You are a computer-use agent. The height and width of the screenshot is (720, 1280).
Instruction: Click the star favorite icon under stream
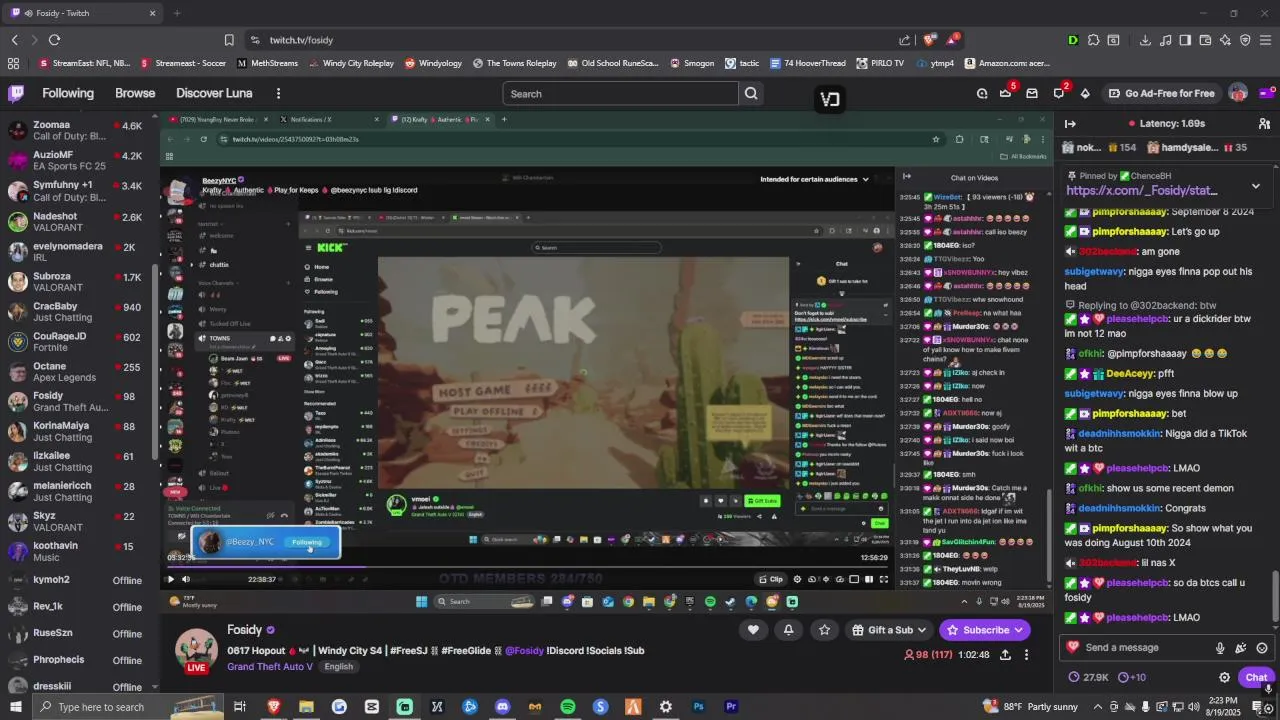[x=824, y=630]
